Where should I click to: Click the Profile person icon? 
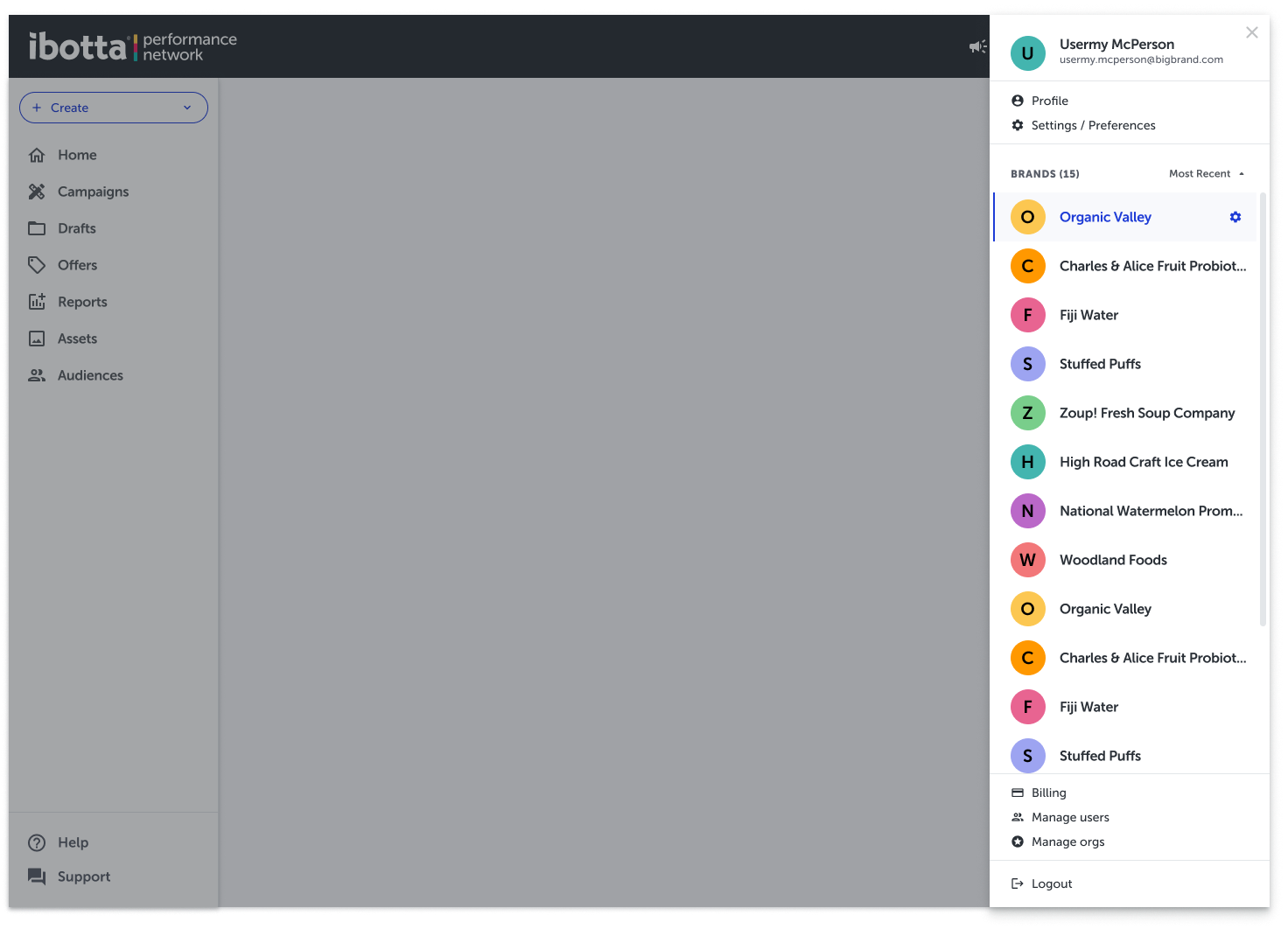pyautogui.click(x=1018, y=101)
